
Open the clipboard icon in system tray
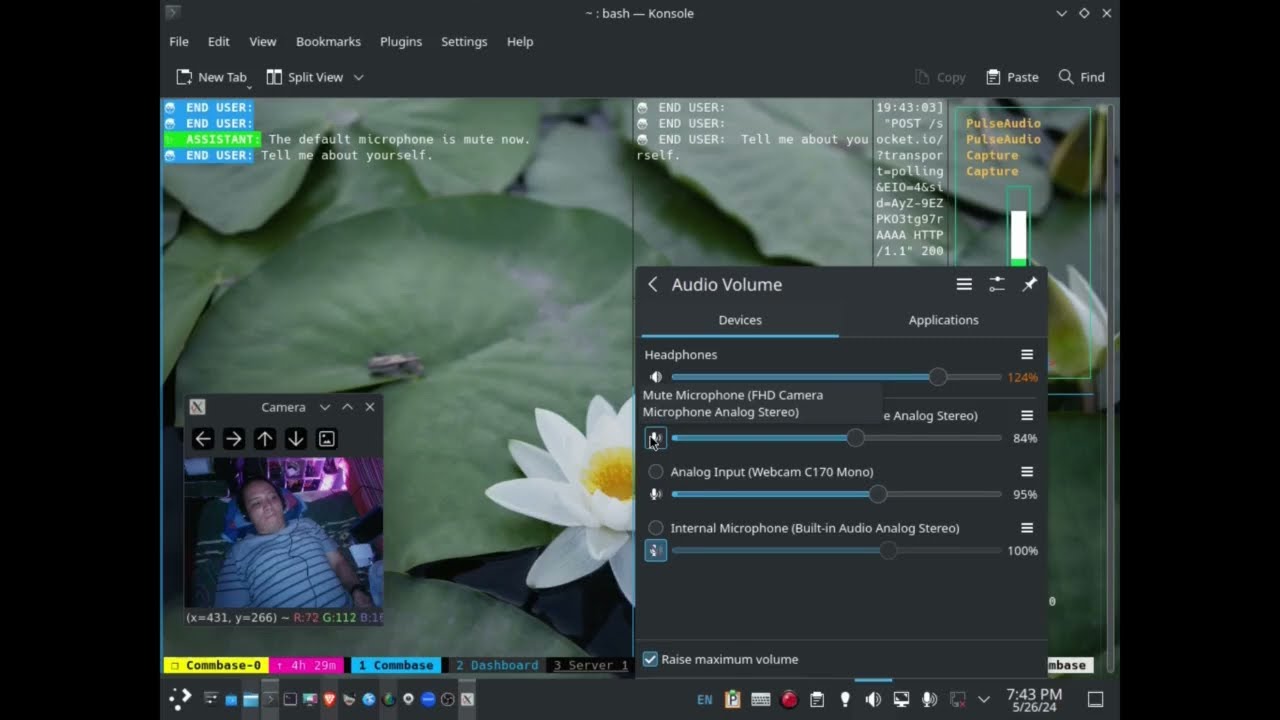[817, 699]
